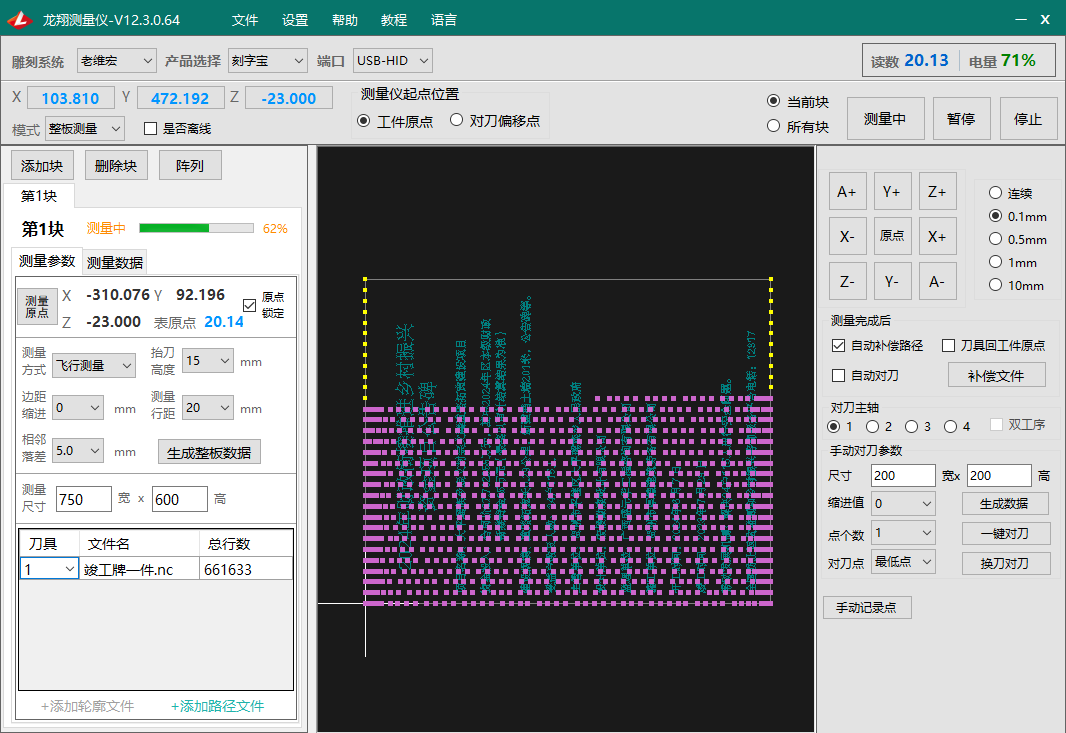Open the 文件 menu
Image resolution: width=1066 pixels, height=733 pixels.
tap(245, 20)
